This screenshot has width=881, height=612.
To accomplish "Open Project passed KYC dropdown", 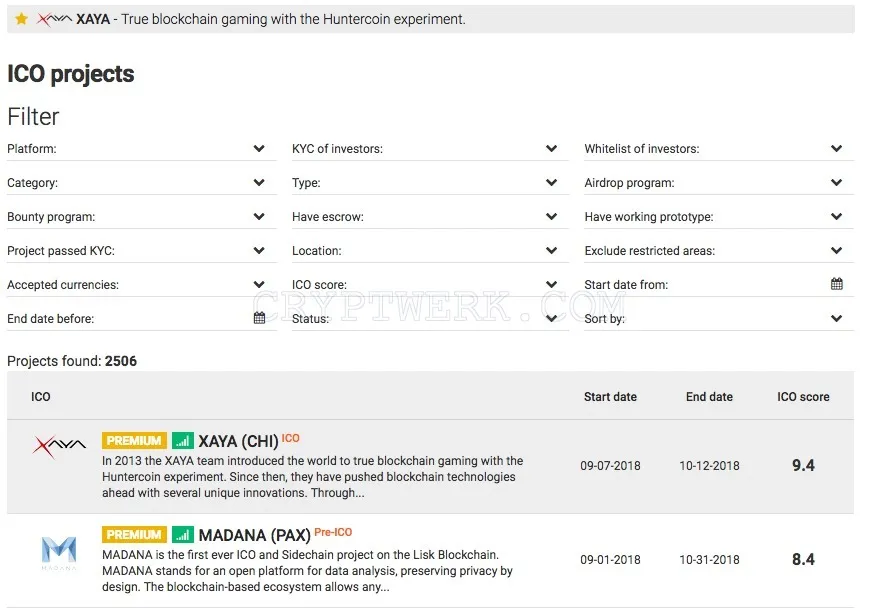I will 142,251.
